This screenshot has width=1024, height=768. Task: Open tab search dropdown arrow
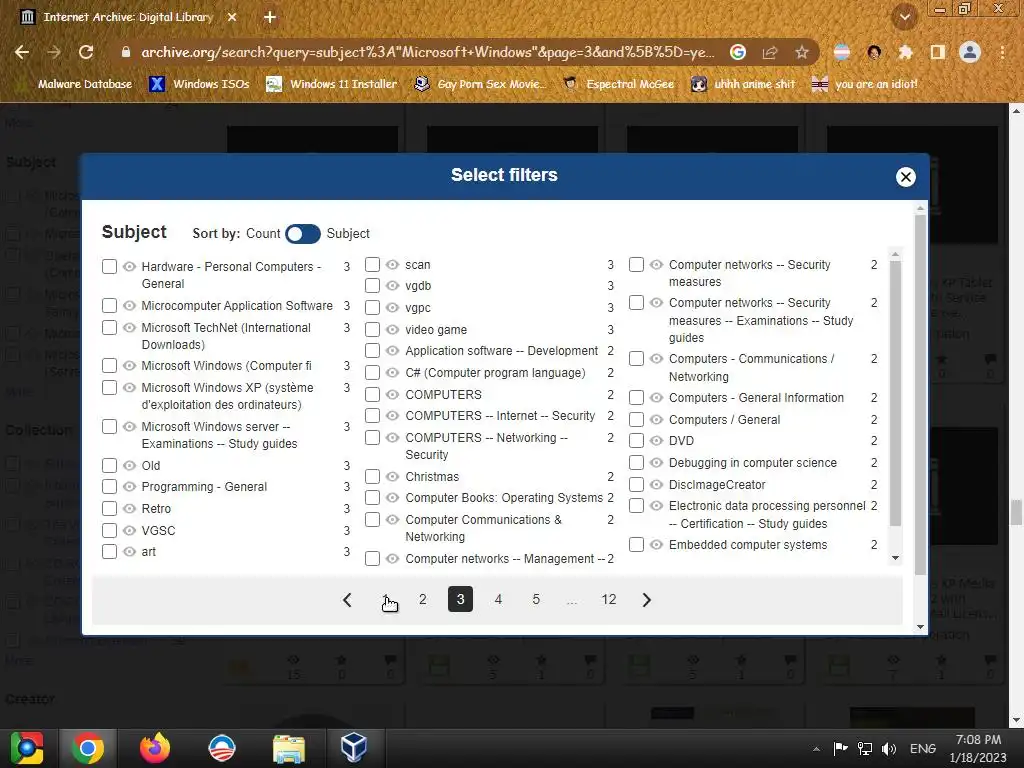click(x=905, y=18)
